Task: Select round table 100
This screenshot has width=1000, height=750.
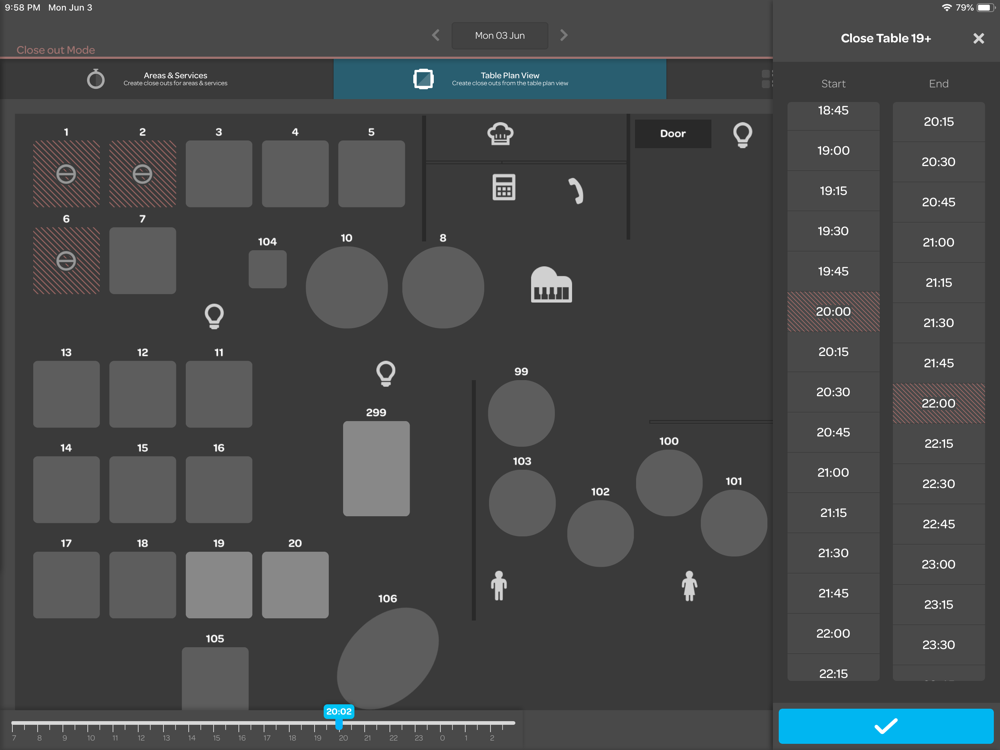Action: (669, 483)
